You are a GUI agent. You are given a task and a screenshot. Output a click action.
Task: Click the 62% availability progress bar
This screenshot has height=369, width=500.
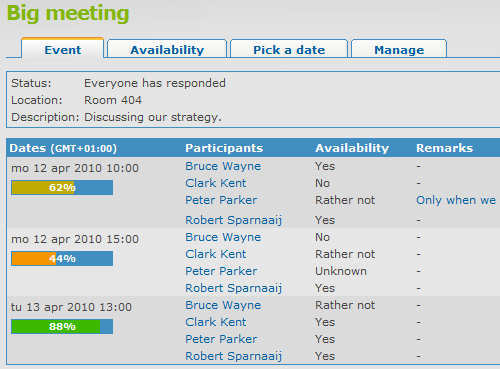coord(62,187)
